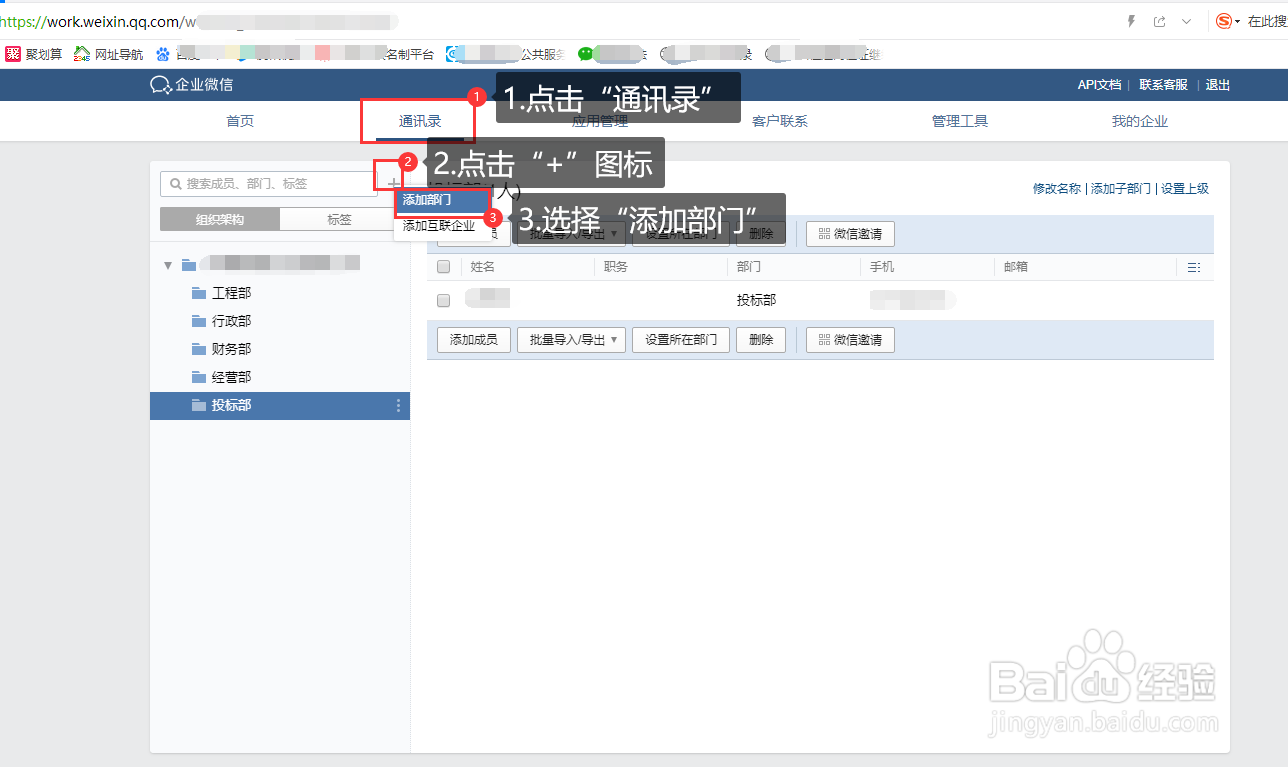1288x767 pixels.
Task: Click the root company folder icon
Action: coord(188,265)
